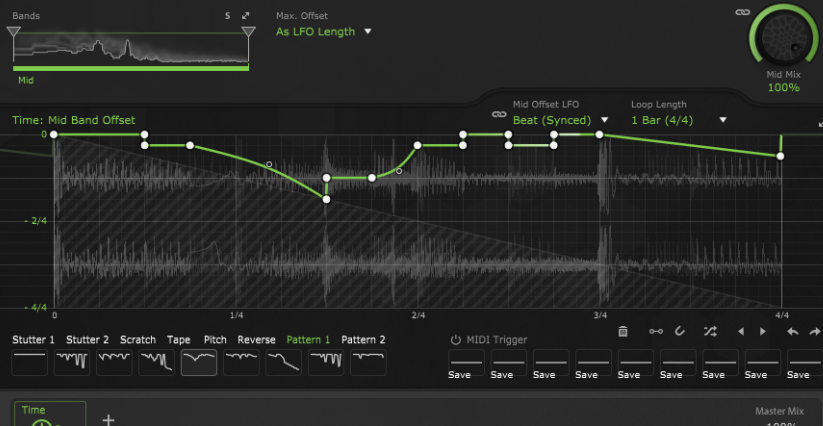The width and height of the screenshot is (823, 426).
Task: Open the 'Beat (Synced)' LFO mode dropdown
Action: (x=560, y=120)
